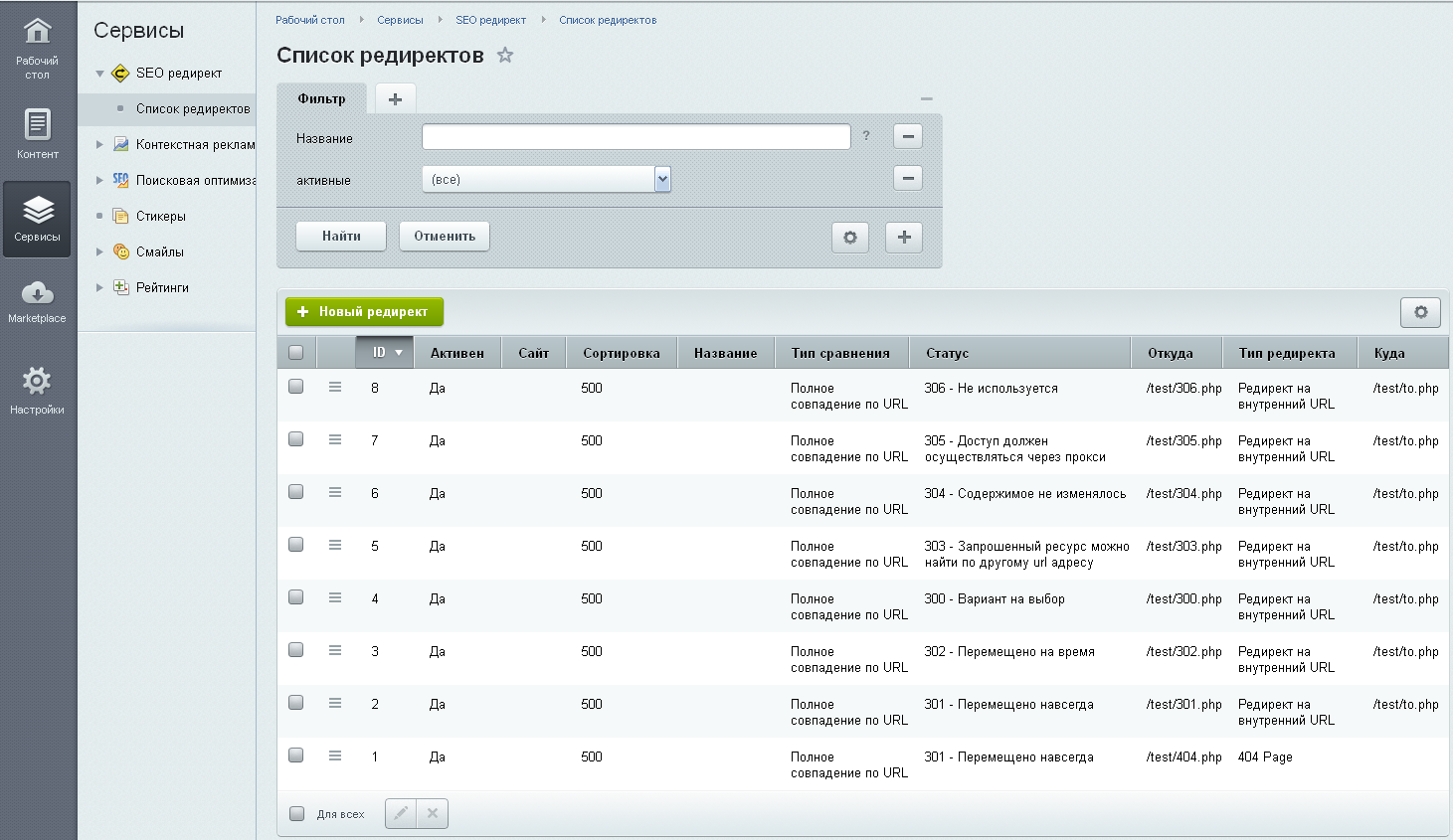Click the delete X icon below table

pos(433,813)
